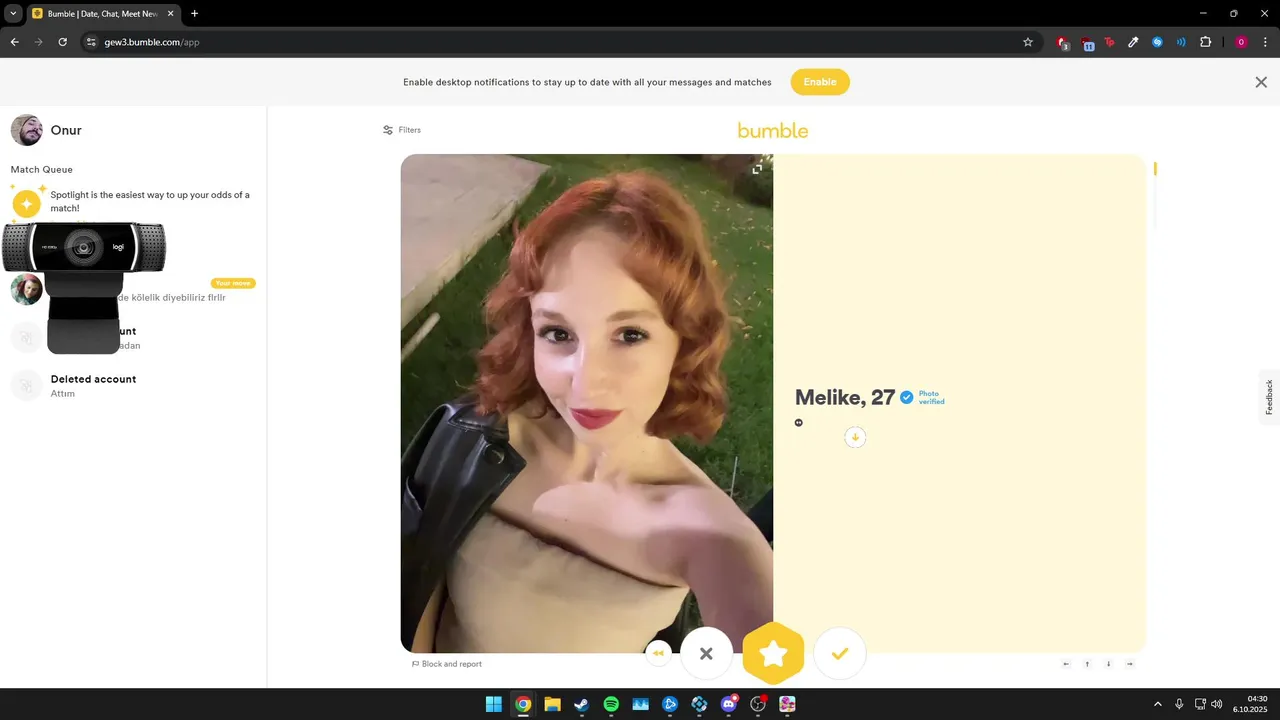Open the Chrome profile avatar menu
1280x720 pixels.
tap(1241, 42)
